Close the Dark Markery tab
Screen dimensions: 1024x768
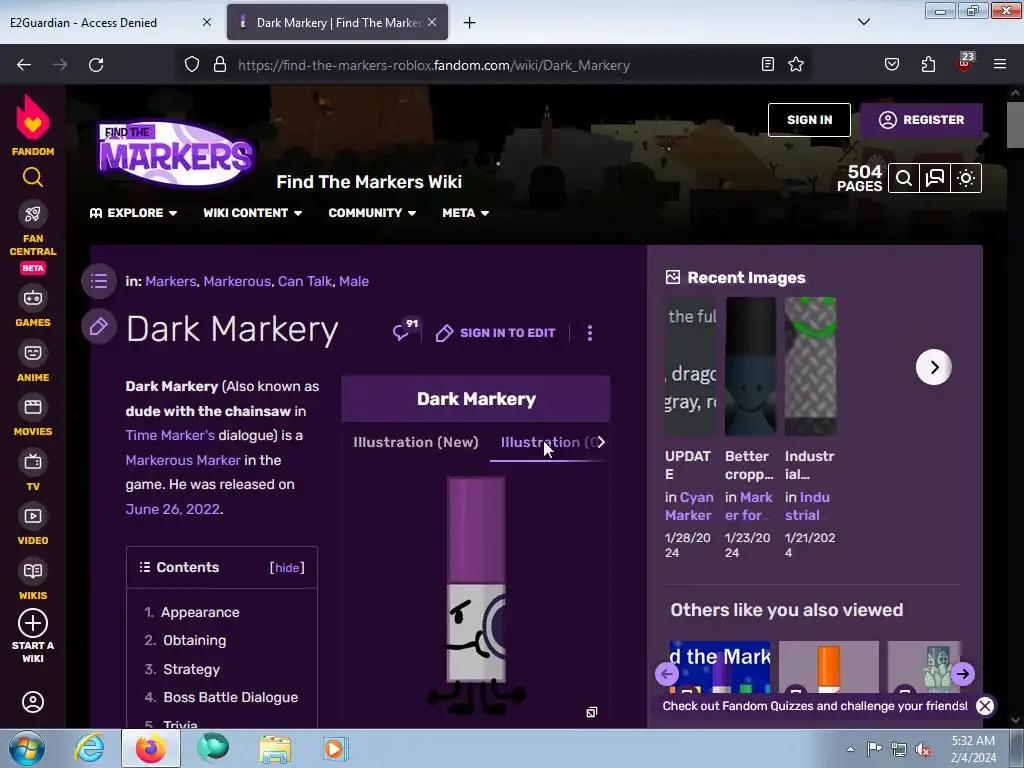click(432, 22)
